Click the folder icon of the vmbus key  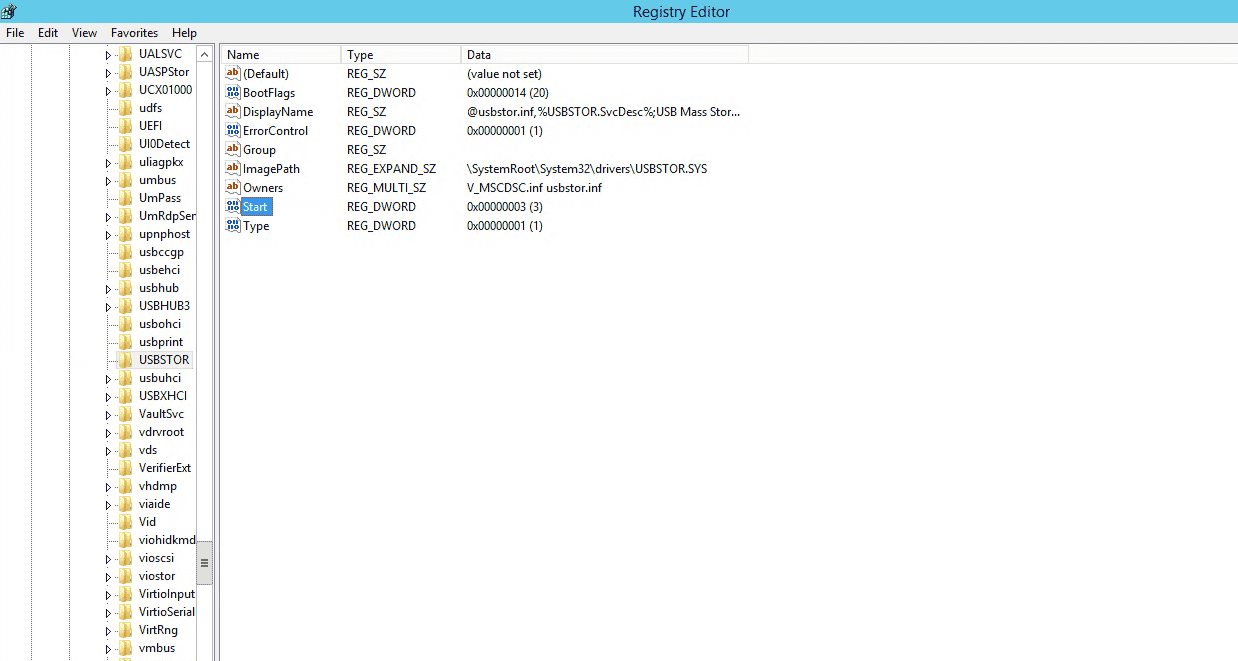click(126, 648)
